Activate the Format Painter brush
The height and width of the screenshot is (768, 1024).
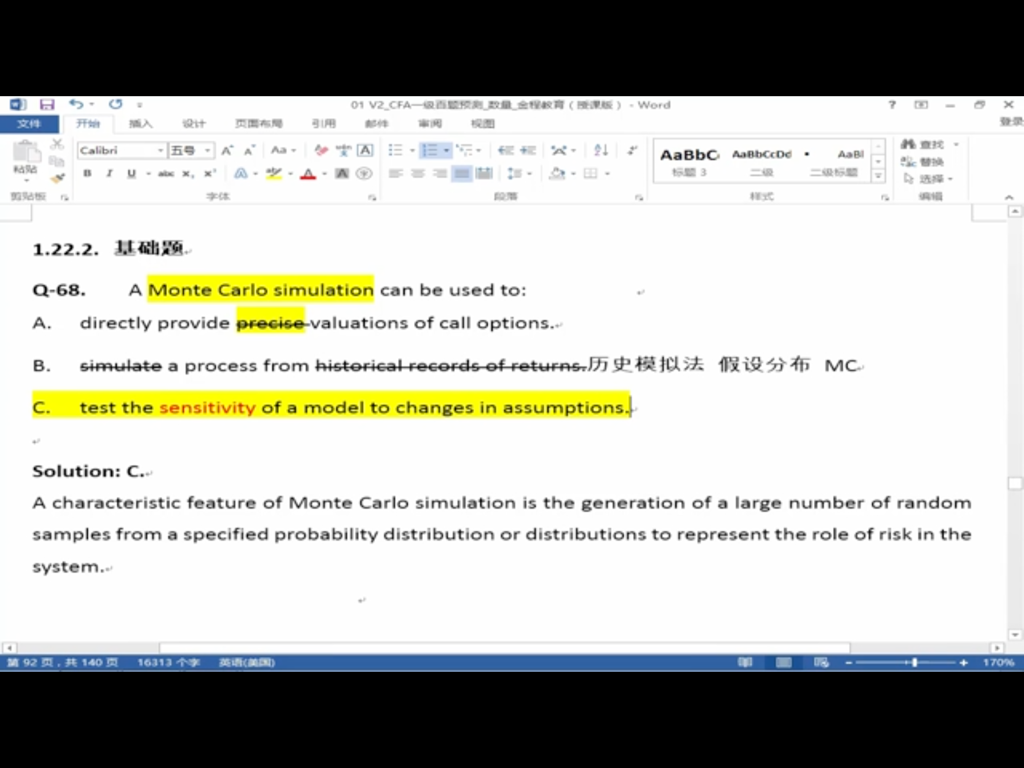click(57, 178)
